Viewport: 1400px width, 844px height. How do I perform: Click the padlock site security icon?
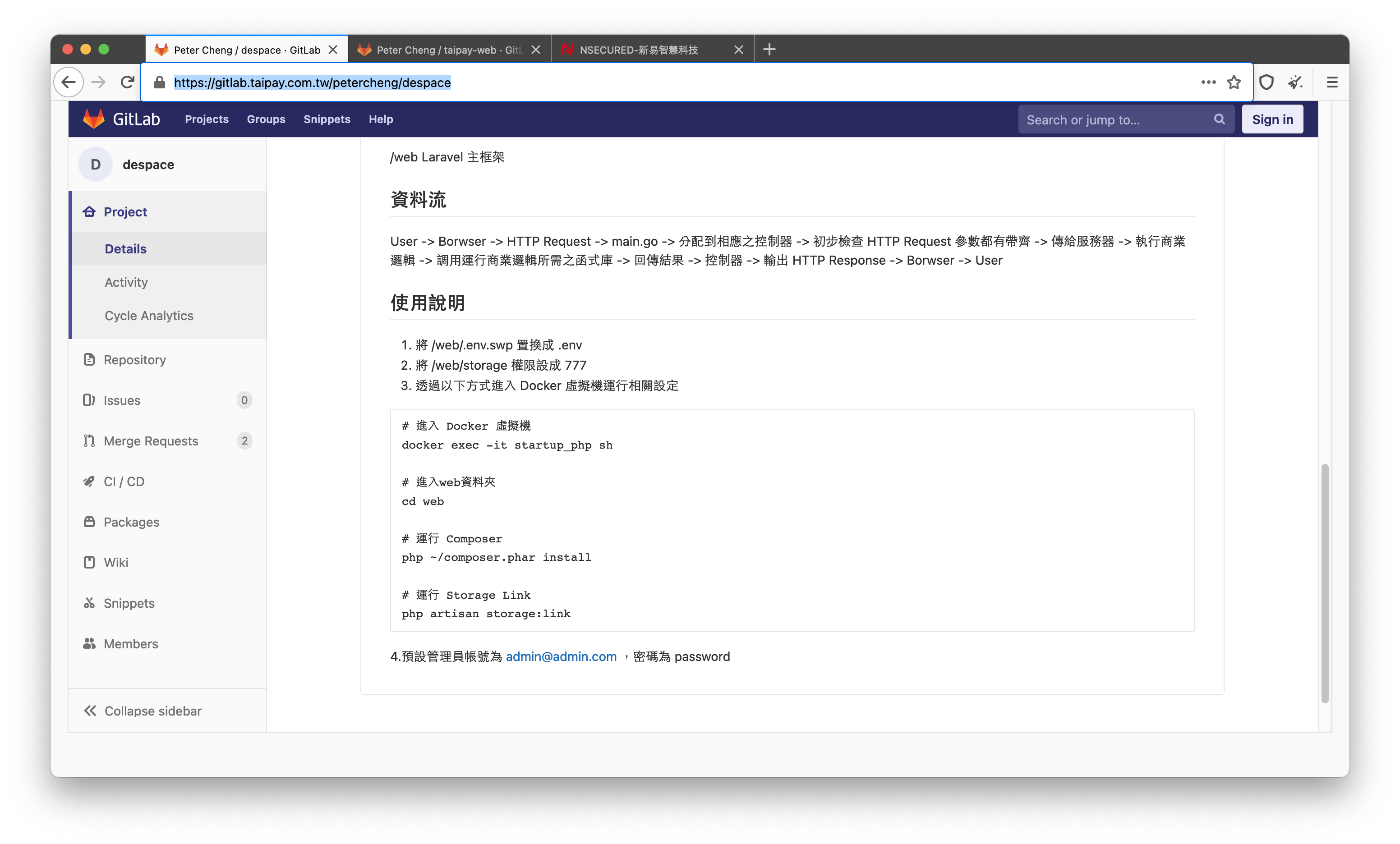pos(160,83)
